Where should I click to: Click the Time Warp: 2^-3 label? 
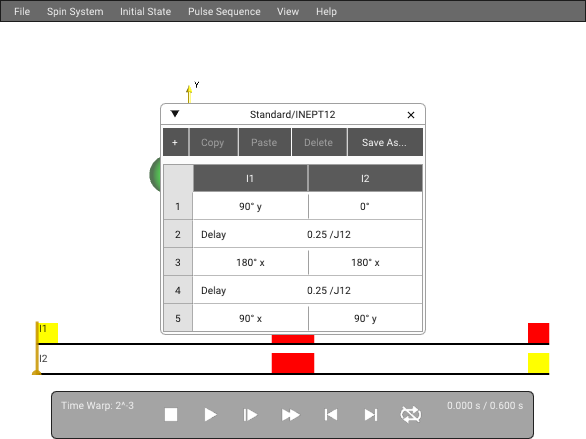pyautogui.click(x=97, y=406)
